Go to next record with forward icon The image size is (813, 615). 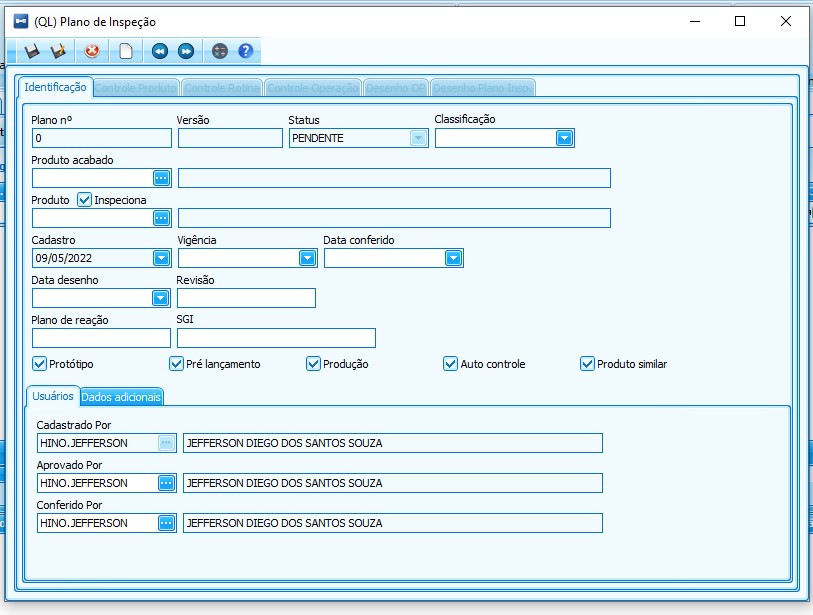click(x=186, y=51)
